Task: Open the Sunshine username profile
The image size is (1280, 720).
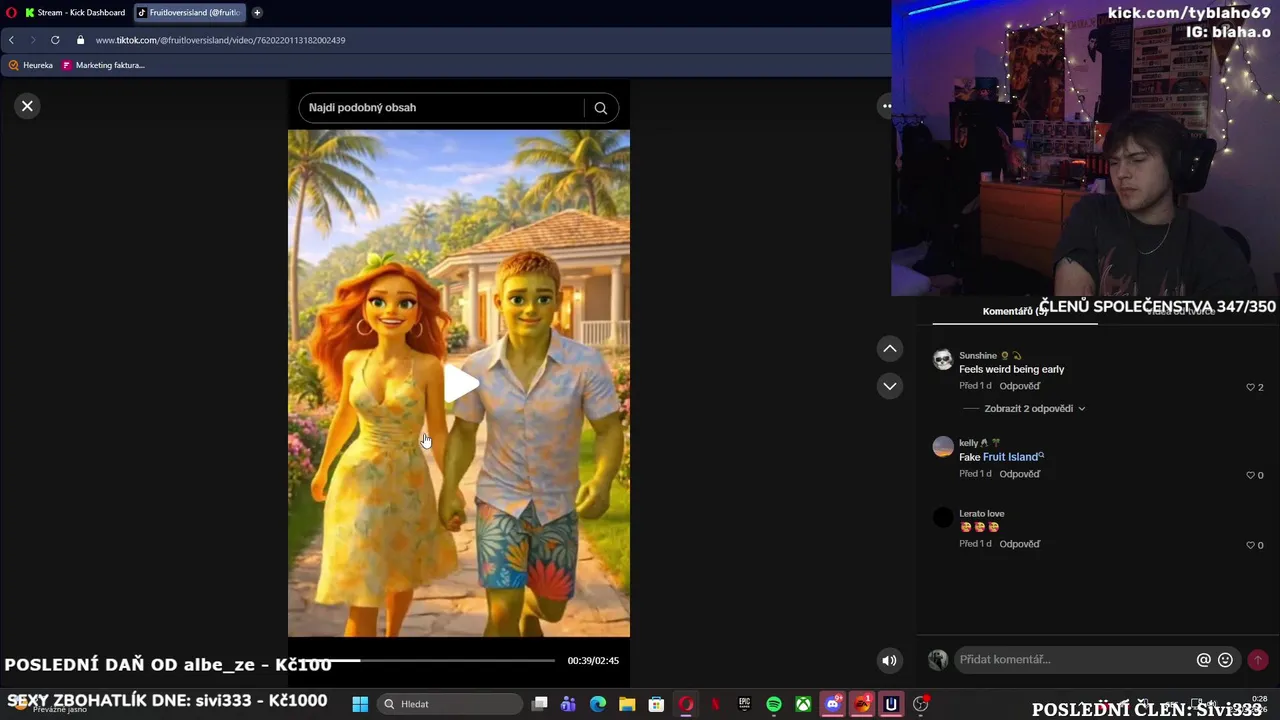Action: click(978, 355)
